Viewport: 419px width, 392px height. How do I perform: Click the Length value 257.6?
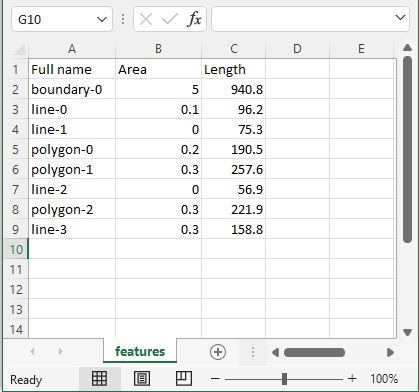point(234,169)
